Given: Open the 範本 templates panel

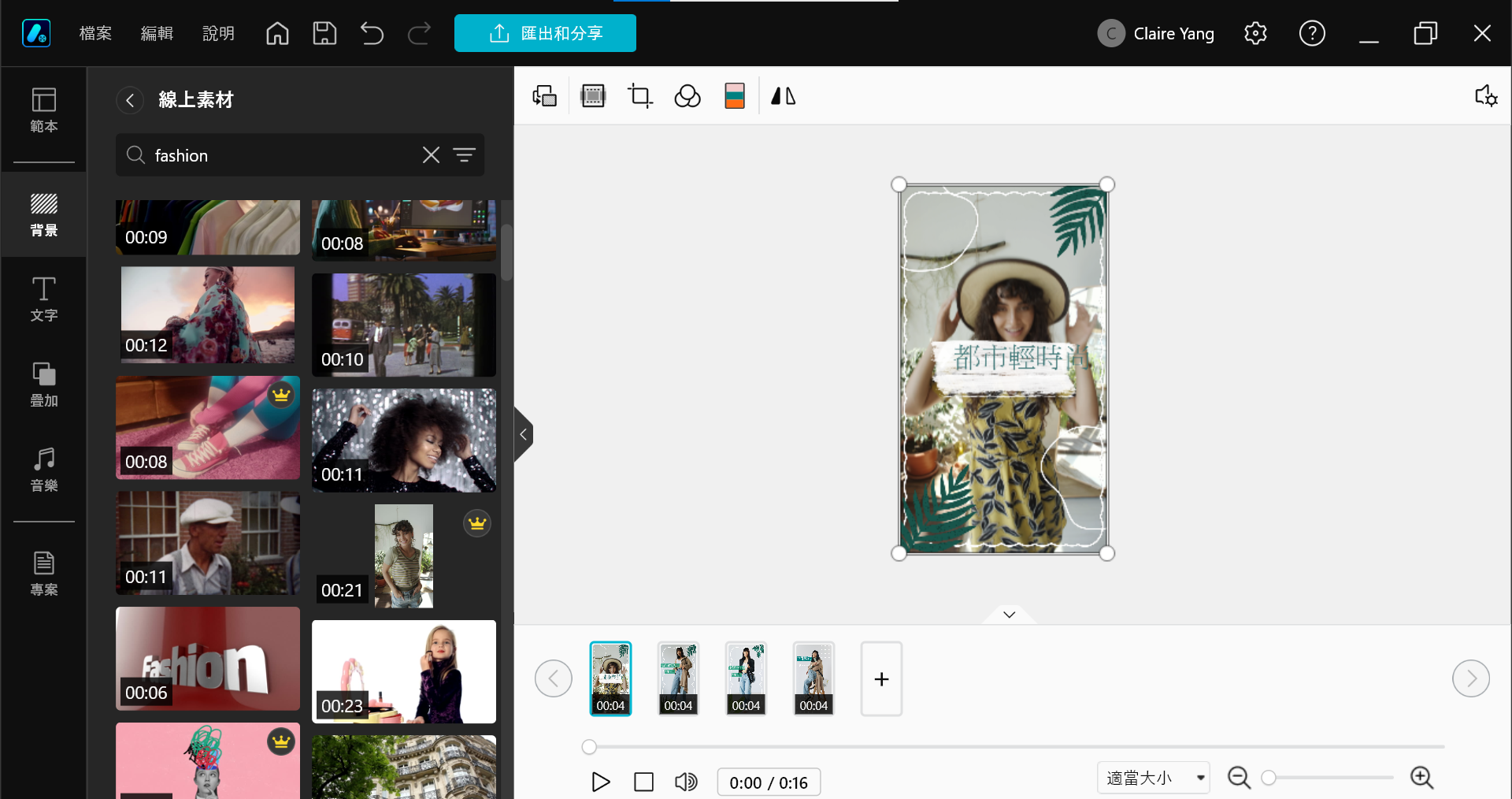Looking at the screenshot, I should 44,110.
